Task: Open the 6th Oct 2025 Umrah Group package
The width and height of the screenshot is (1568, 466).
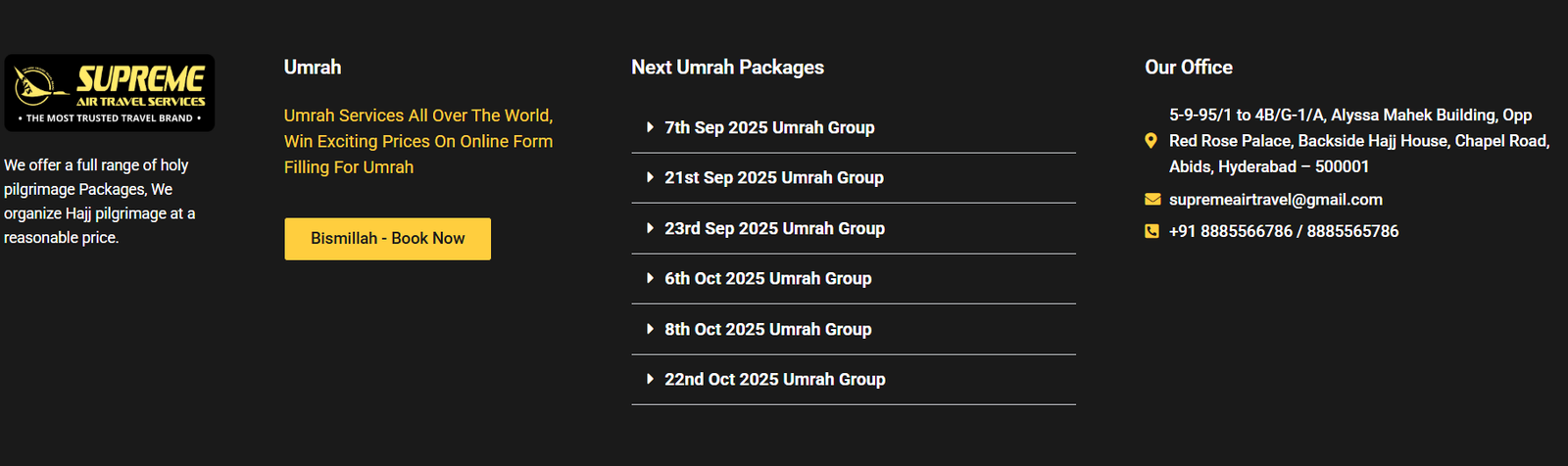Action: [768, 278]
